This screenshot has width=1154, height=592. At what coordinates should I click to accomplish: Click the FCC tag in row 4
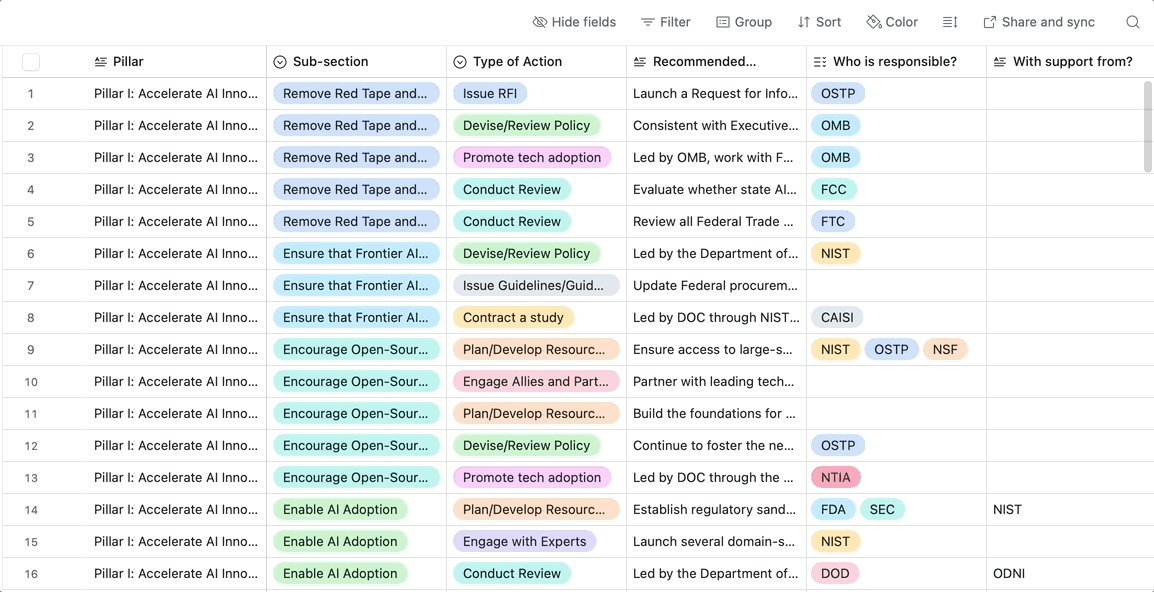click(x=834, y=189)
